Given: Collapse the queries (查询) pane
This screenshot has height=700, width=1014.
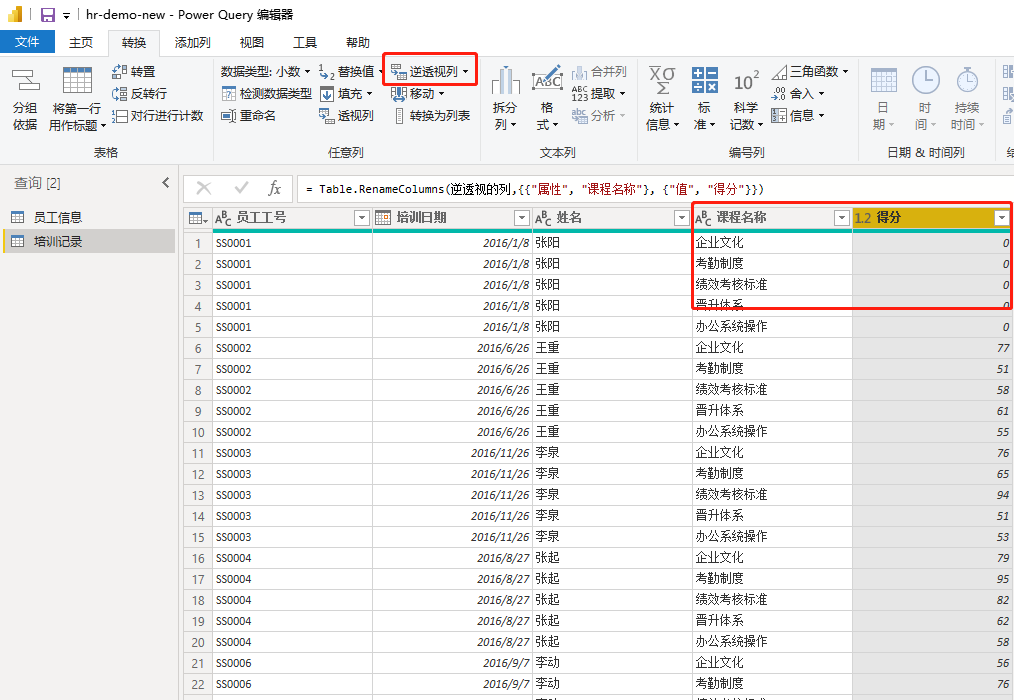Looking at the screenshot, I should tap(166, 183).
